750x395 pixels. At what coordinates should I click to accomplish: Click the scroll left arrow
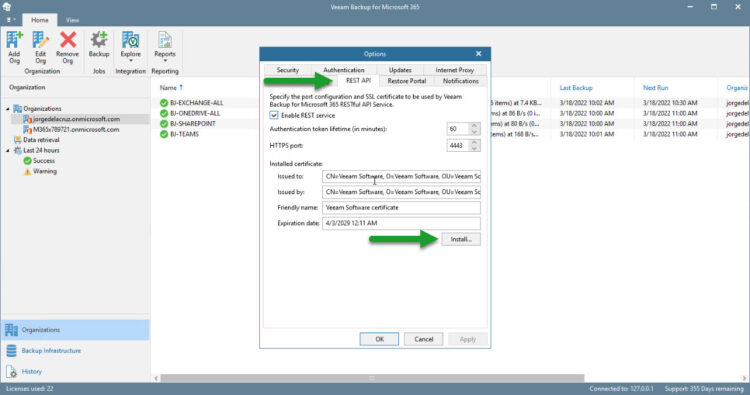pos(156,378)
